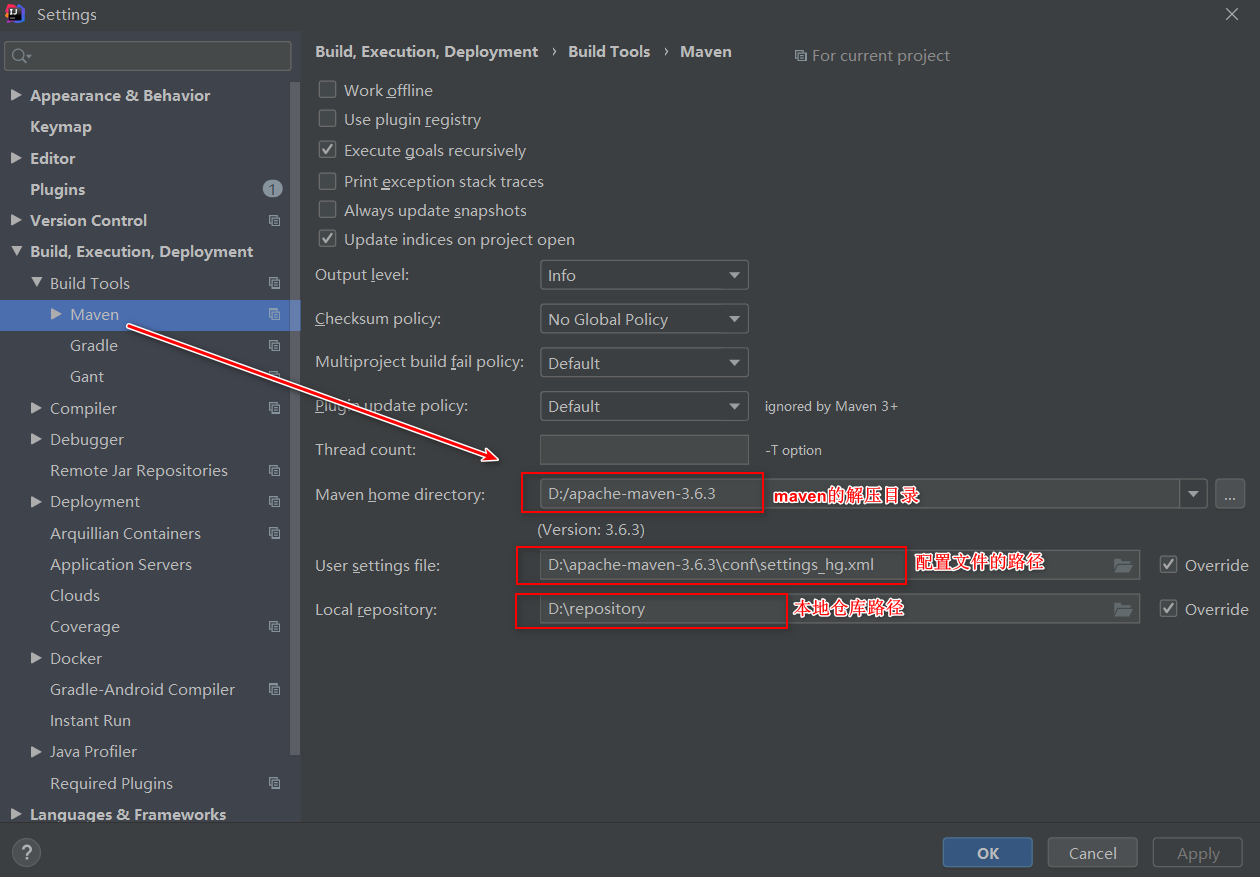Expand the Maven node arrow
This screenshot has width=1260, height=877.
[56, 314]
